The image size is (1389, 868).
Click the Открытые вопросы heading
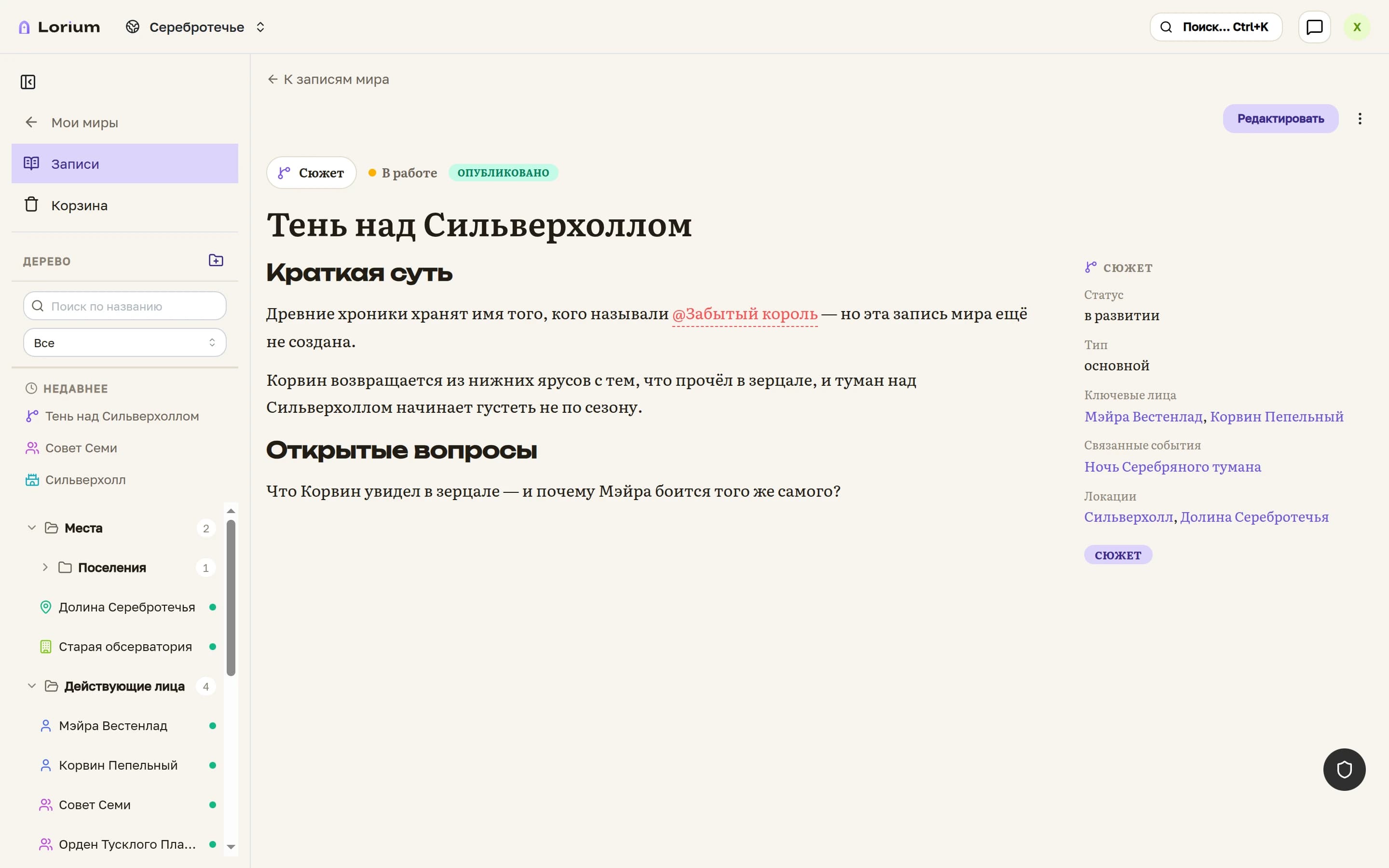[x=402, y=451]
